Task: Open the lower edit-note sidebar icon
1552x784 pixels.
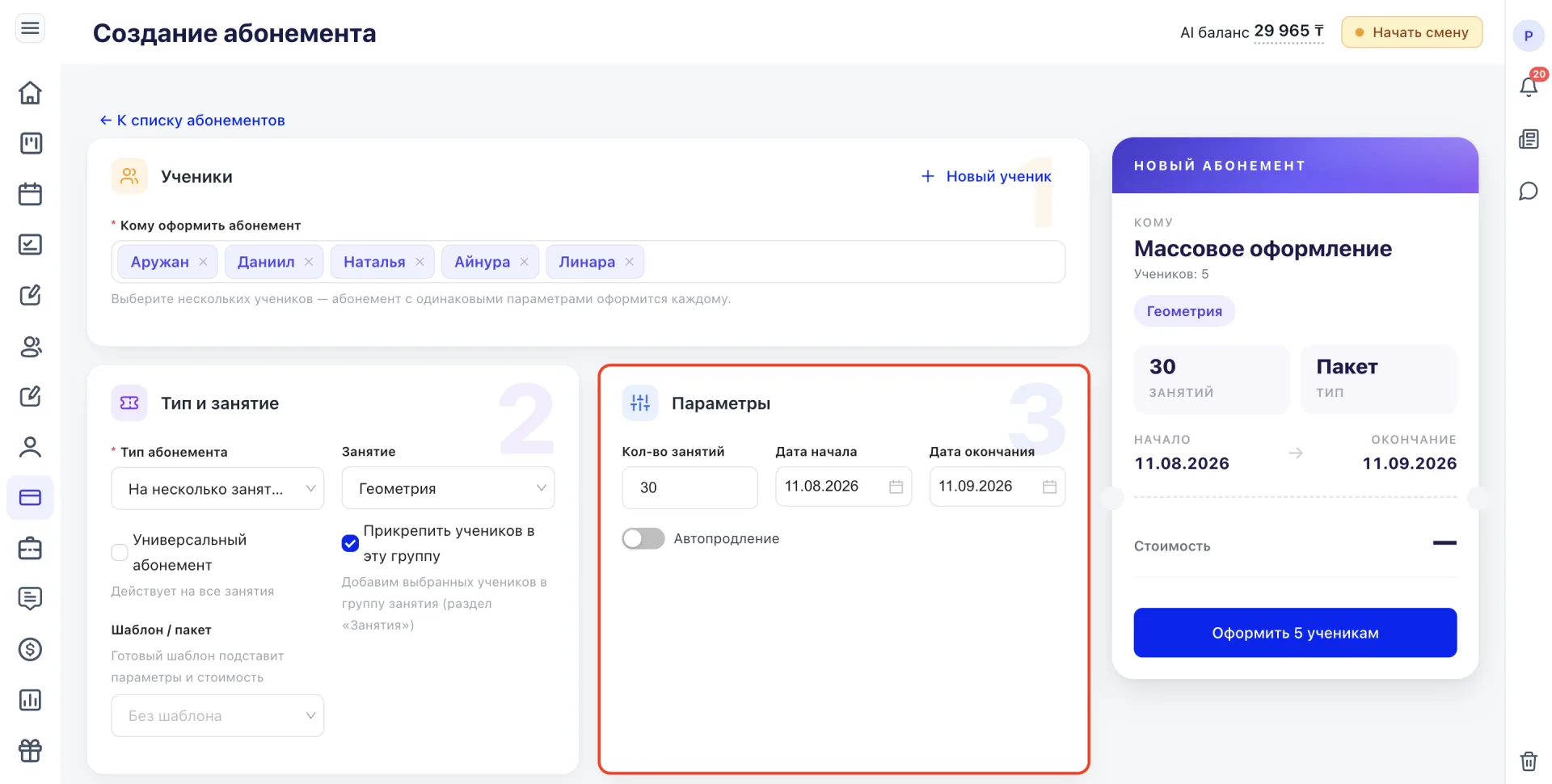Action: pos(30,396)
